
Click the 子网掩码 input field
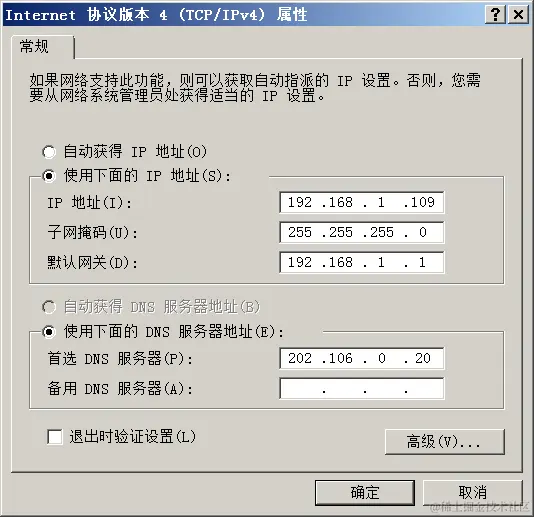tap(362, 233)
